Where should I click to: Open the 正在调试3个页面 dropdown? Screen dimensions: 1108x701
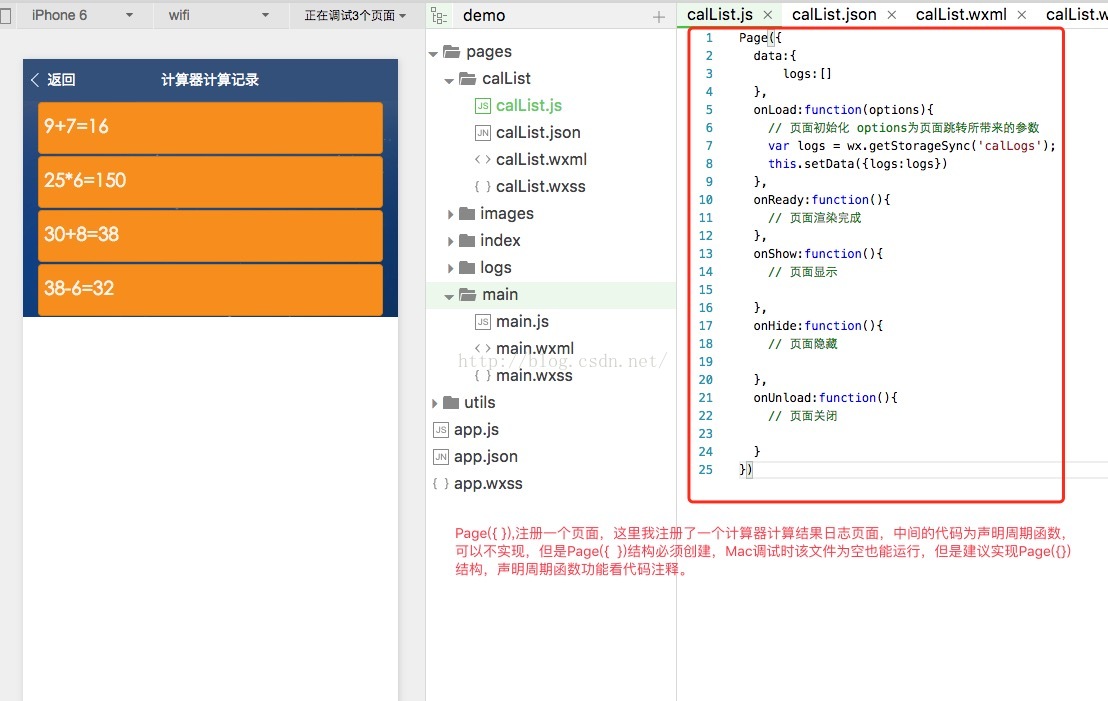pyautogui.click(x=355, y=16)
